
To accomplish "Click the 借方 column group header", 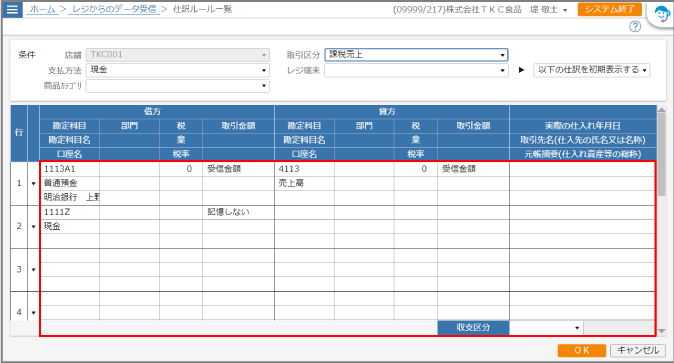I will [157, 112].
